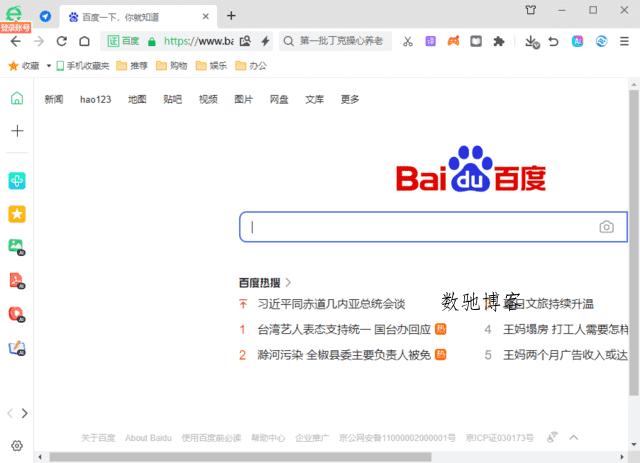Screen dimensions: 640x463
Task: Expand the favorites dropdown arrow
Action: coord(49,66)
